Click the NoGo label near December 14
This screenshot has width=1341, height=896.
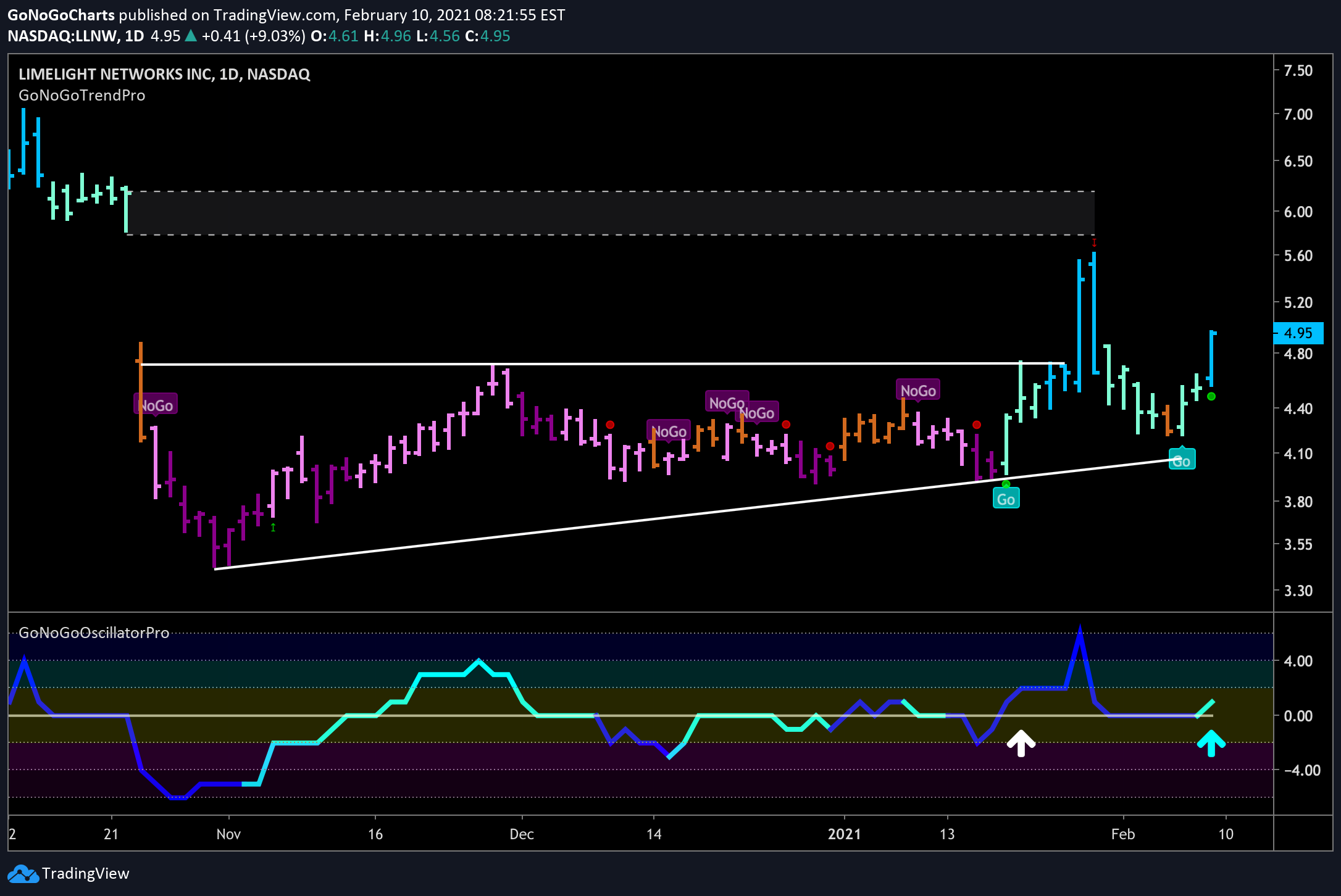pyautogui.click(x=669, y=431)
